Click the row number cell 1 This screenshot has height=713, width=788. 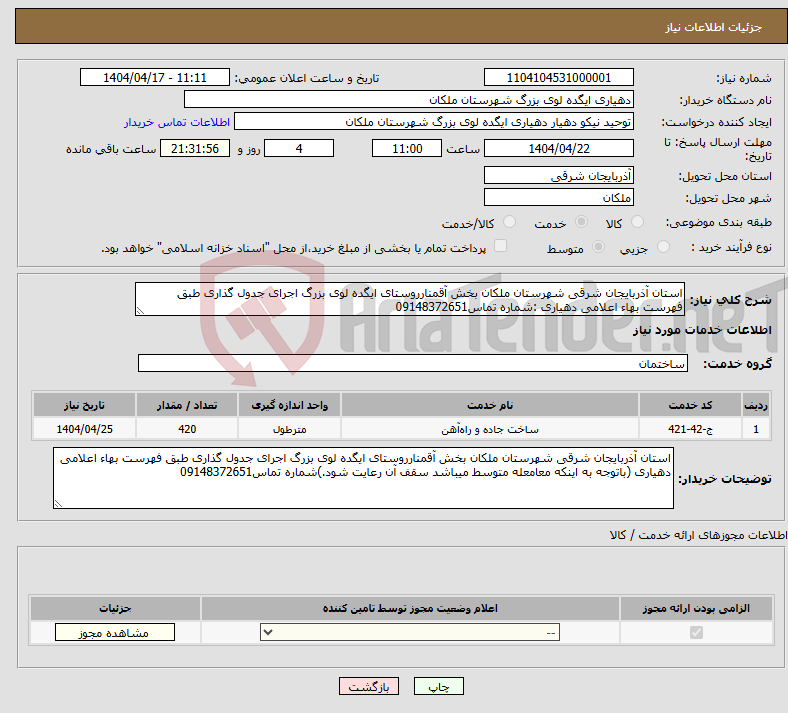[756, 429]
